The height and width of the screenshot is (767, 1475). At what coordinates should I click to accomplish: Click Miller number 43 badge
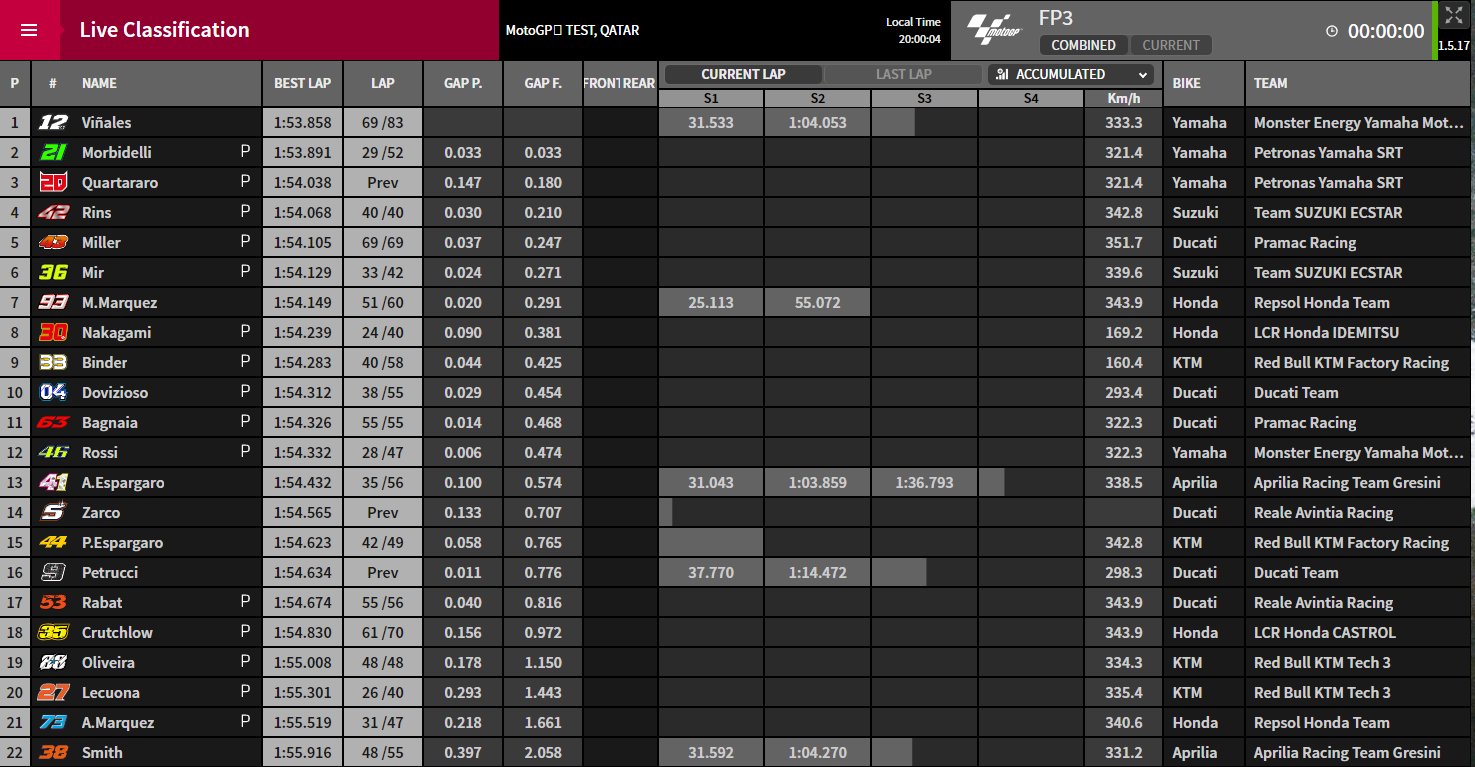[52, 242]
